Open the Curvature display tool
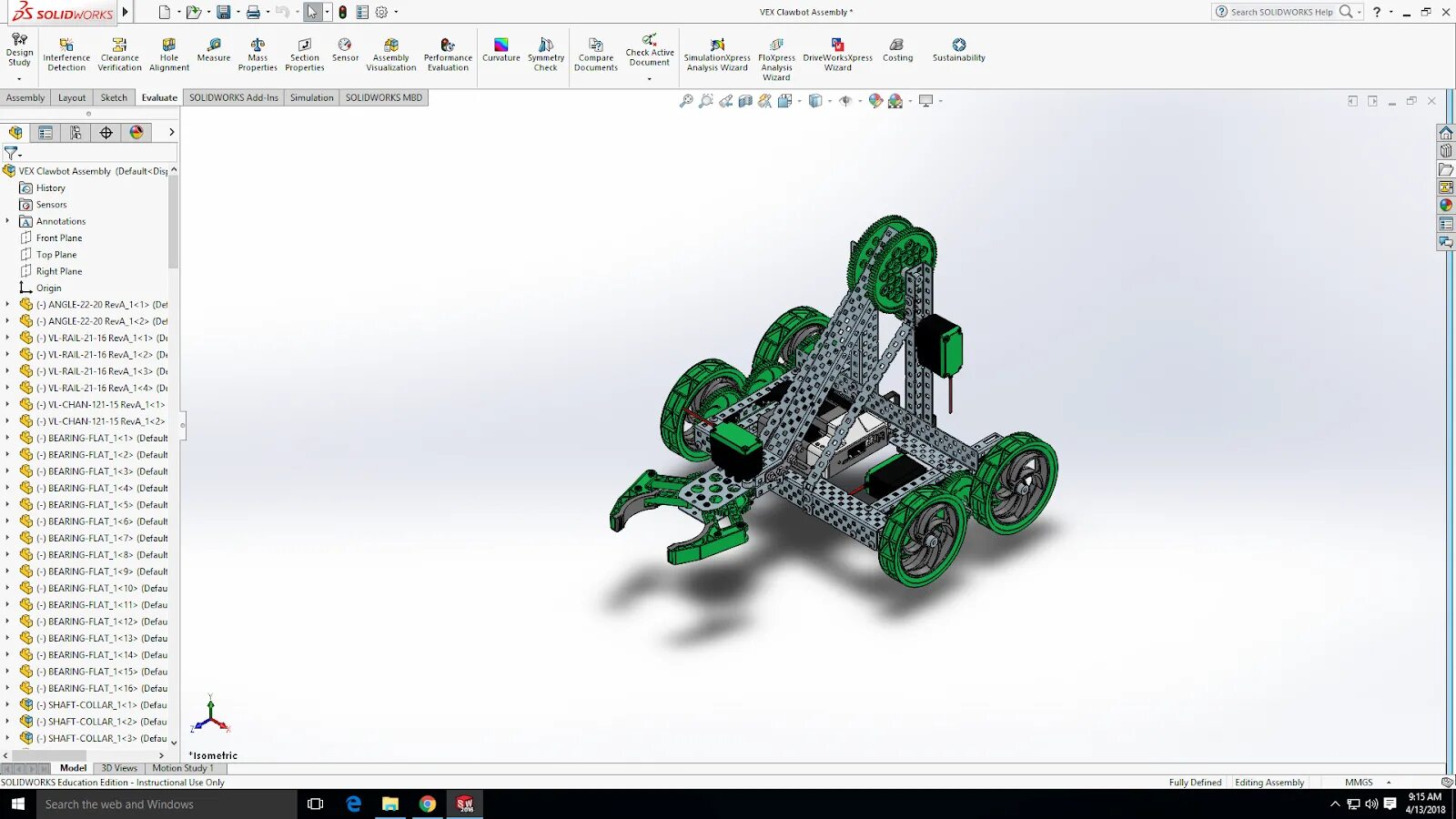Image resolution: width=1456 pixels, height=819 pixels. [x=501, y=51]
